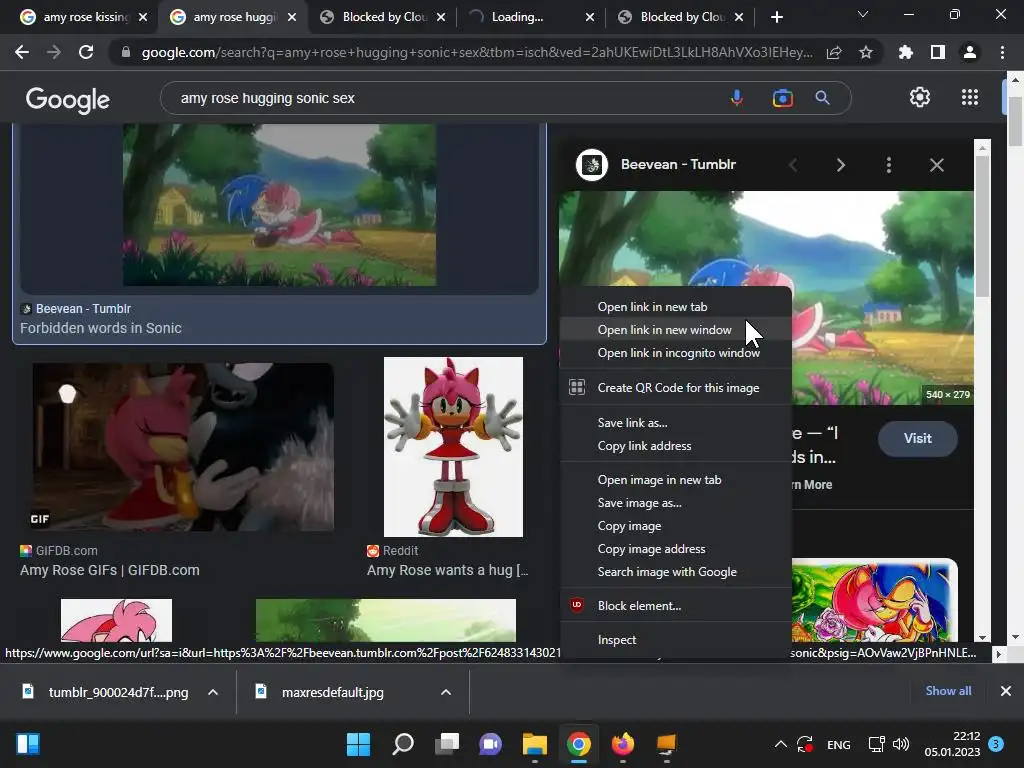Click the page vertical scrollbar thumb
This screenshot has height=768, width=1024.
pyautogui.click(x=1015, y=121)
